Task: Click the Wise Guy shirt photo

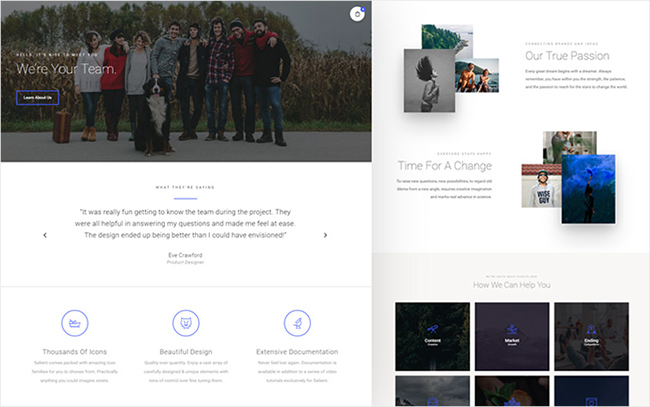Action: (541, 186)
